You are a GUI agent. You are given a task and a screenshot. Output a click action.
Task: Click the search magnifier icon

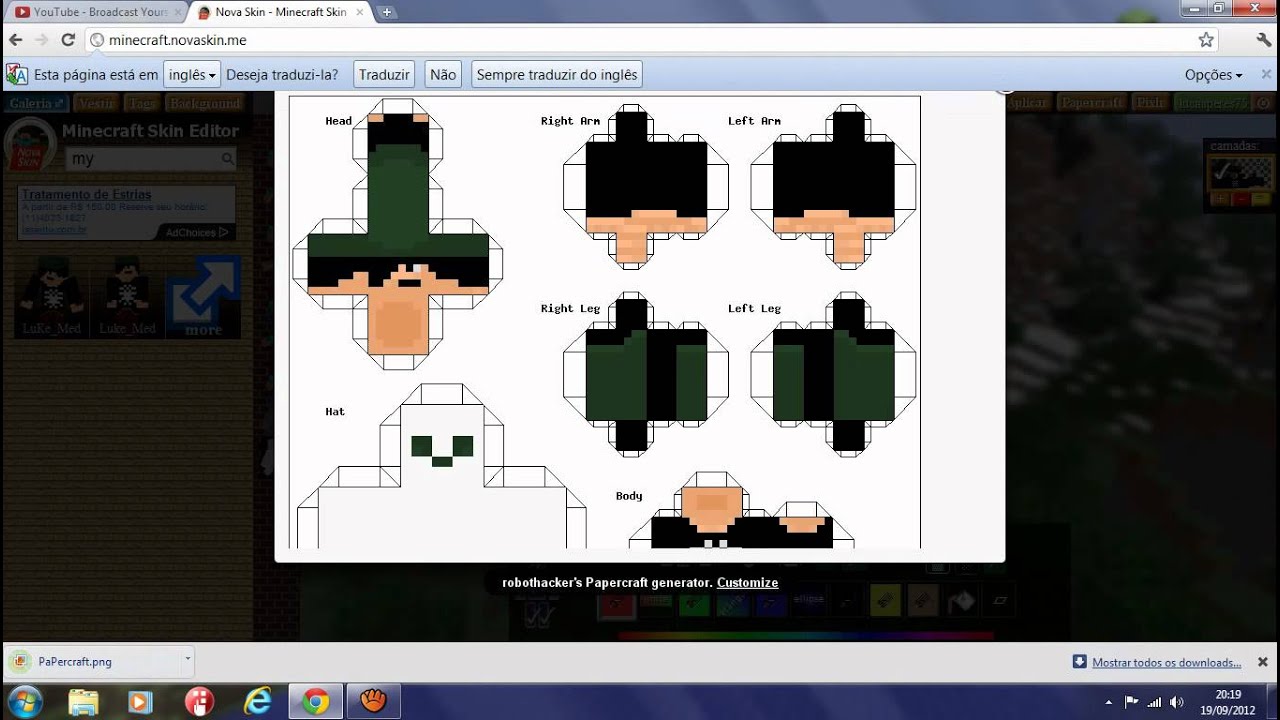[x=228, y=159]
